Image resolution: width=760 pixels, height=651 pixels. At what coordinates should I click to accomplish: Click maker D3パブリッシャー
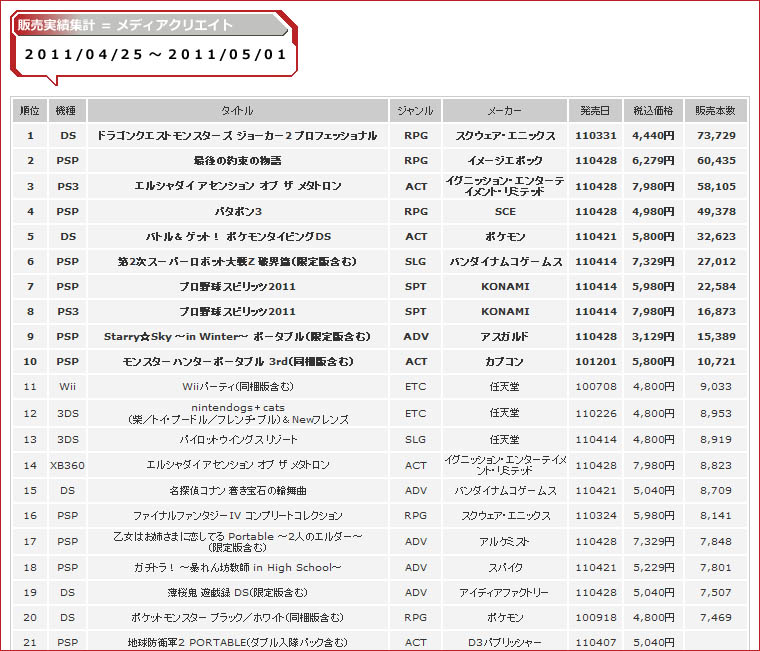click(x=505, y=643)
